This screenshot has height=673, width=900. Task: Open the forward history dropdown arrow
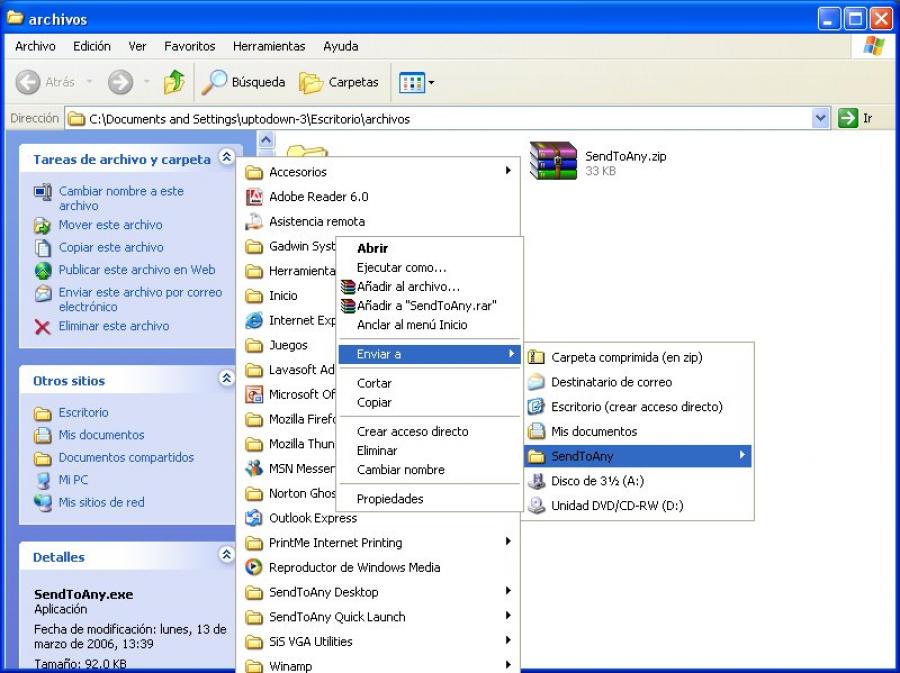[147, 82]
